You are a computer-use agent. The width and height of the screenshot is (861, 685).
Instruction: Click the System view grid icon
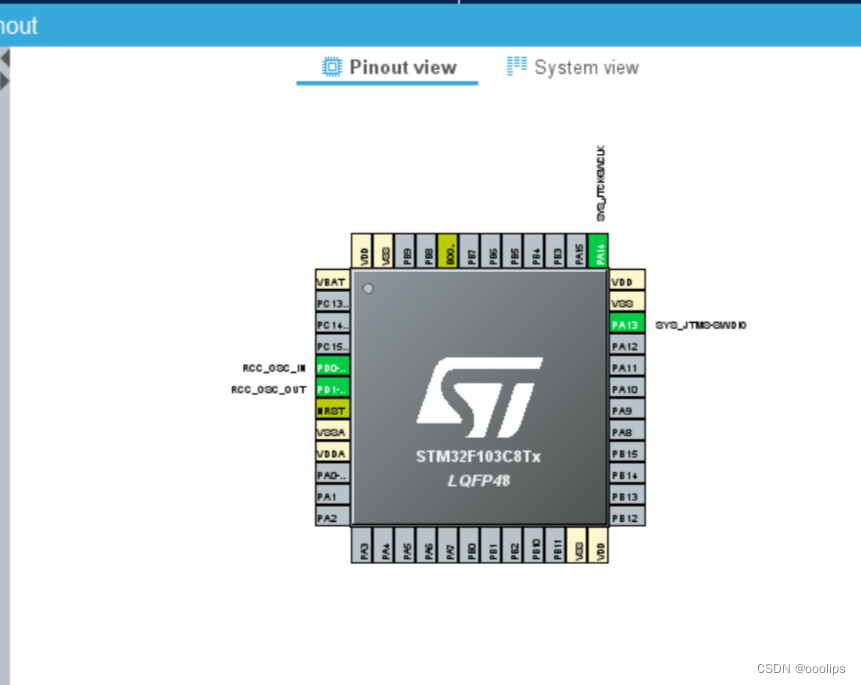click(517, 65)
